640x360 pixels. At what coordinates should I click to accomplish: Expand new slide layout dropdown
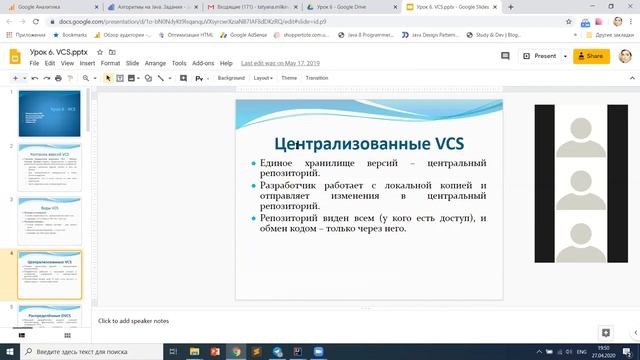point(24,78)
